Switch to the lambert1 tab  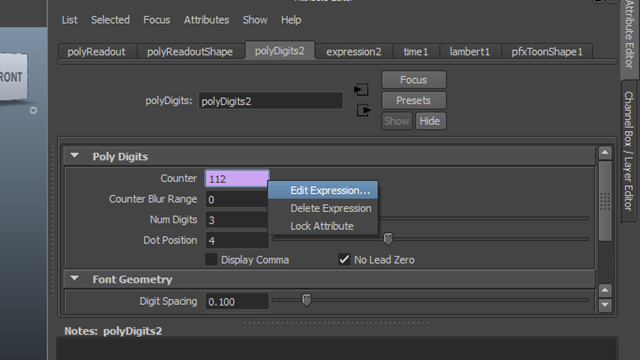point(469,52)
